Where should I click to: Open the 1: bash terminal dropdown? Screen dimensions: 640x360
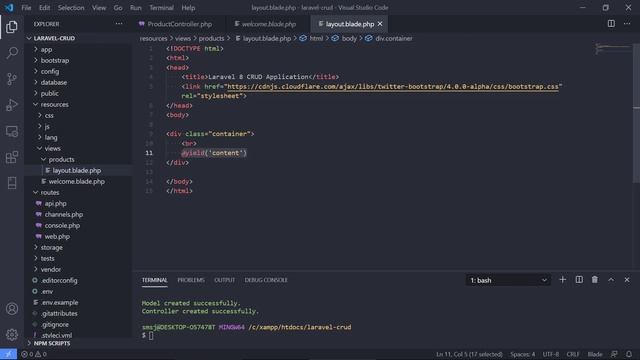pyautogui.click(x=508, y=280)
